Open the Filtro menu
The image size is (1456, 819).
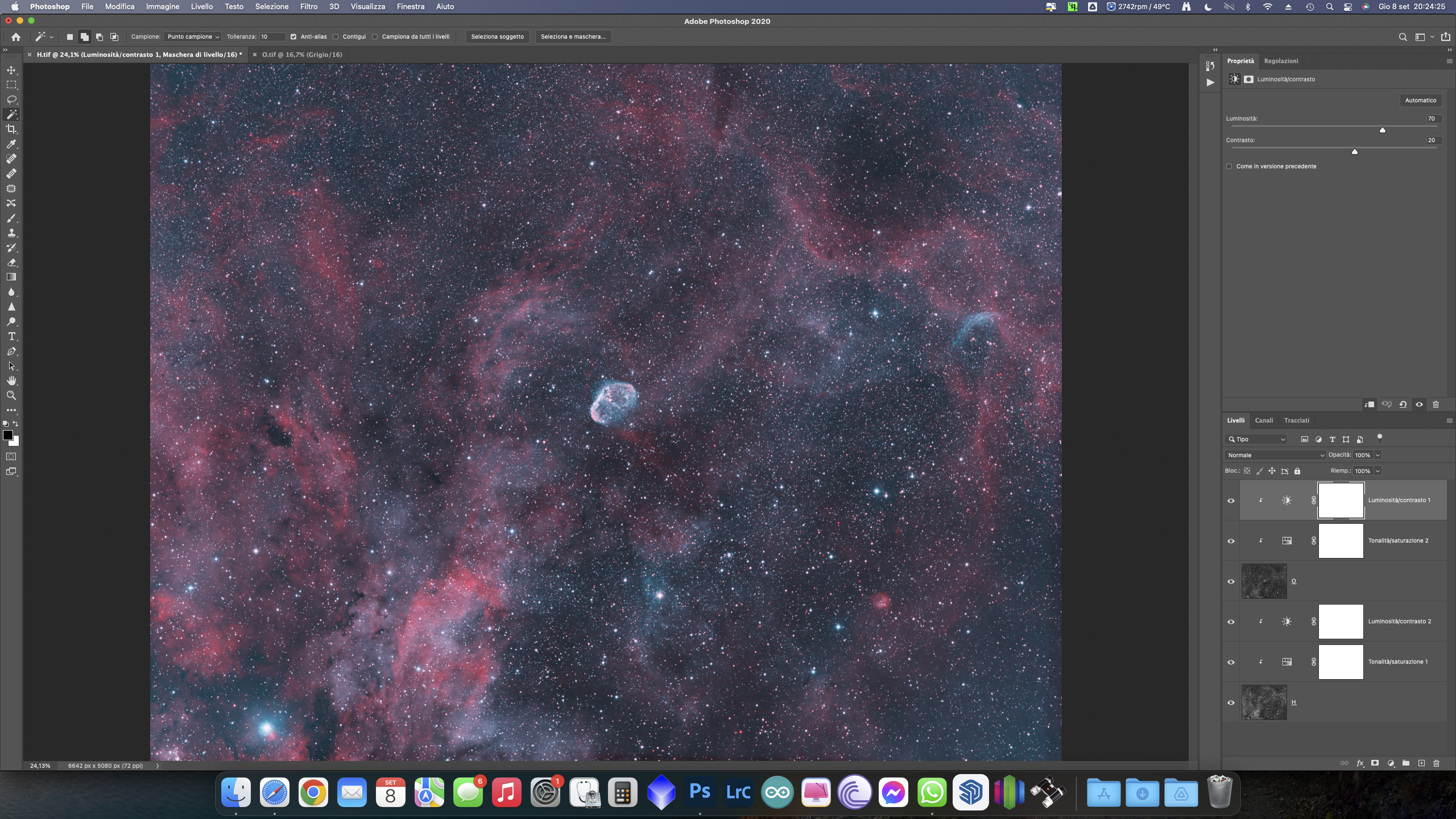point(308,7)
